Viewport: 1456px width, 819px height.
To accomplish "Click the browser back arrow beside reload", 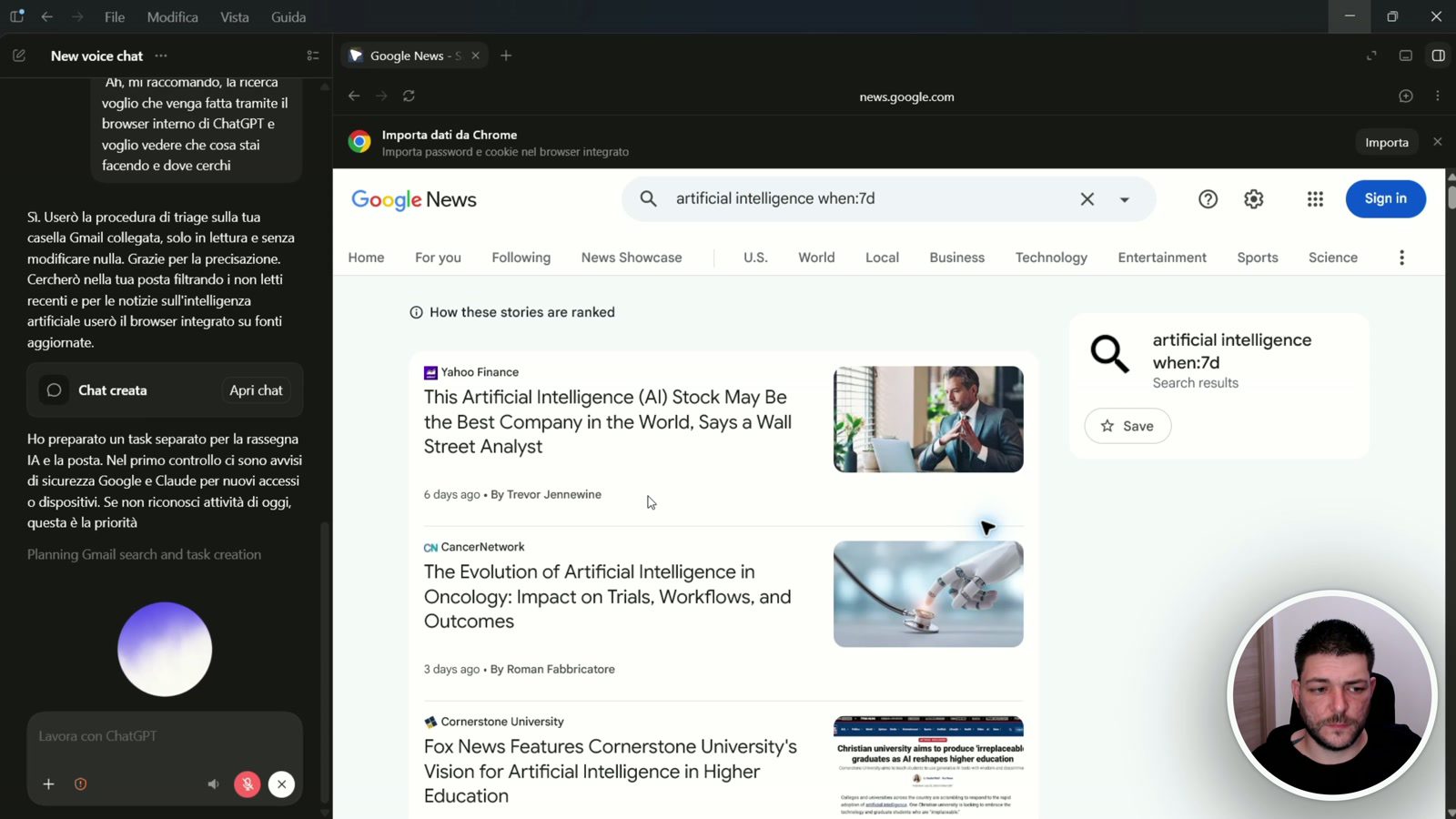I will (354, 96).
